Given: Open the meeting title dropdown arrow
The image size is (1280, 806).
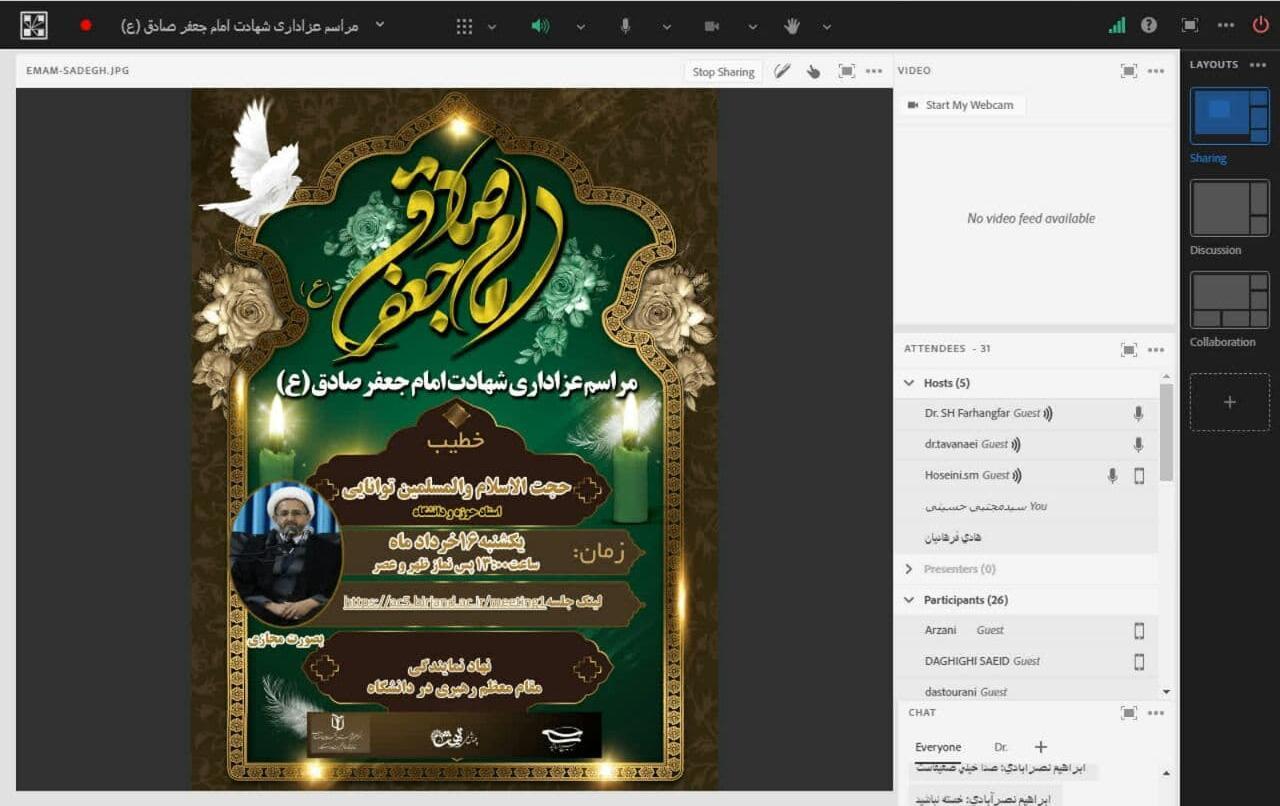Looking at the screenshot, I should click(x=379, y=25).
